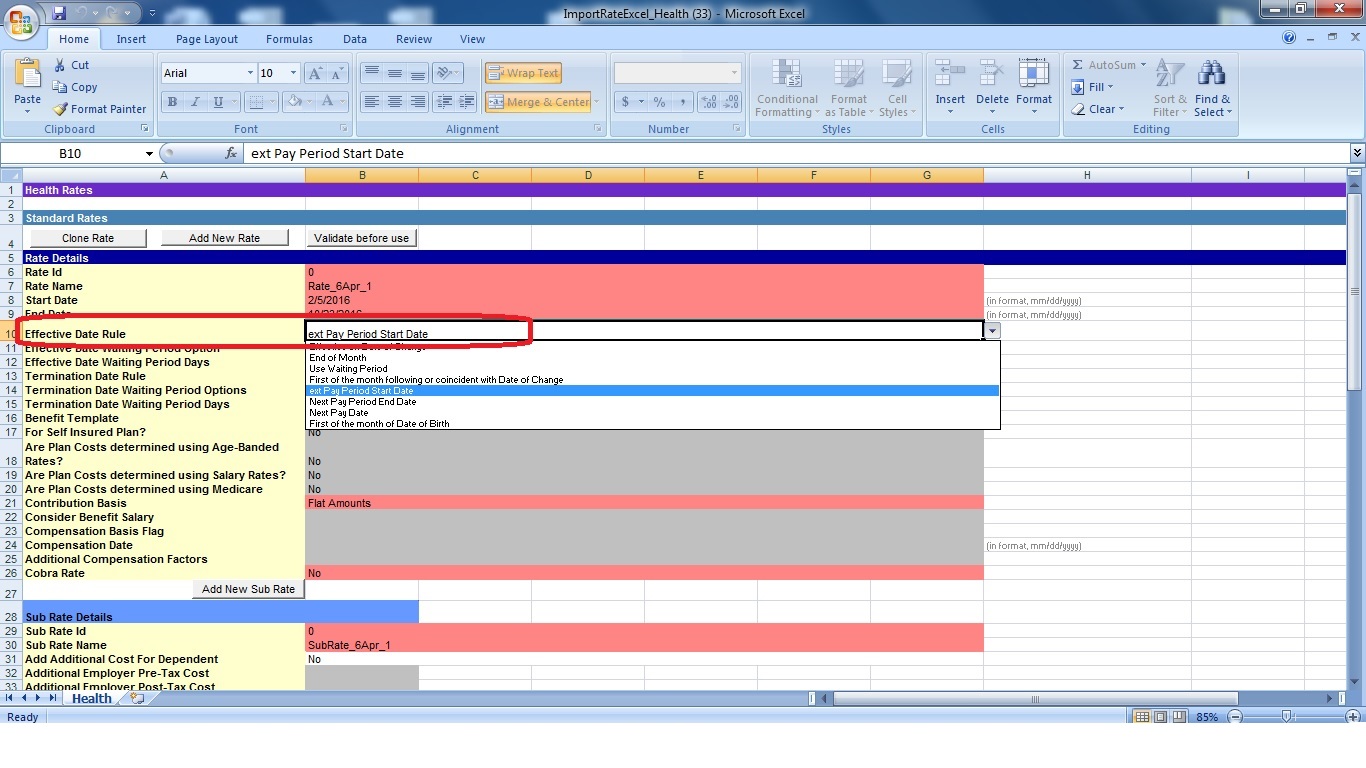This screenshot has height=768, width=1366.
Task: Align cell text left
Action: [x=371, y=102]
